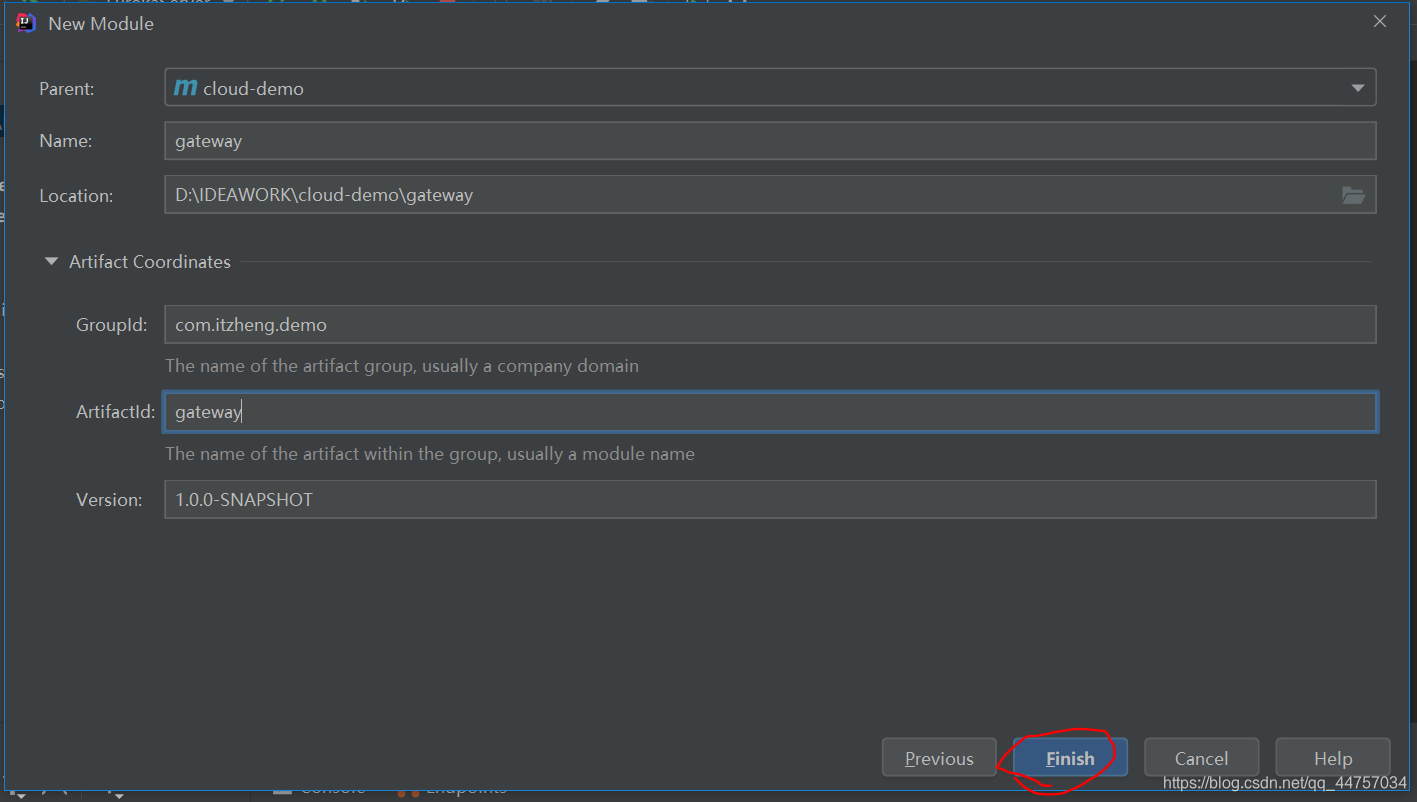Open the Parent module dropdown
This screenshot has height=802, width=1417.
(770, 87)
